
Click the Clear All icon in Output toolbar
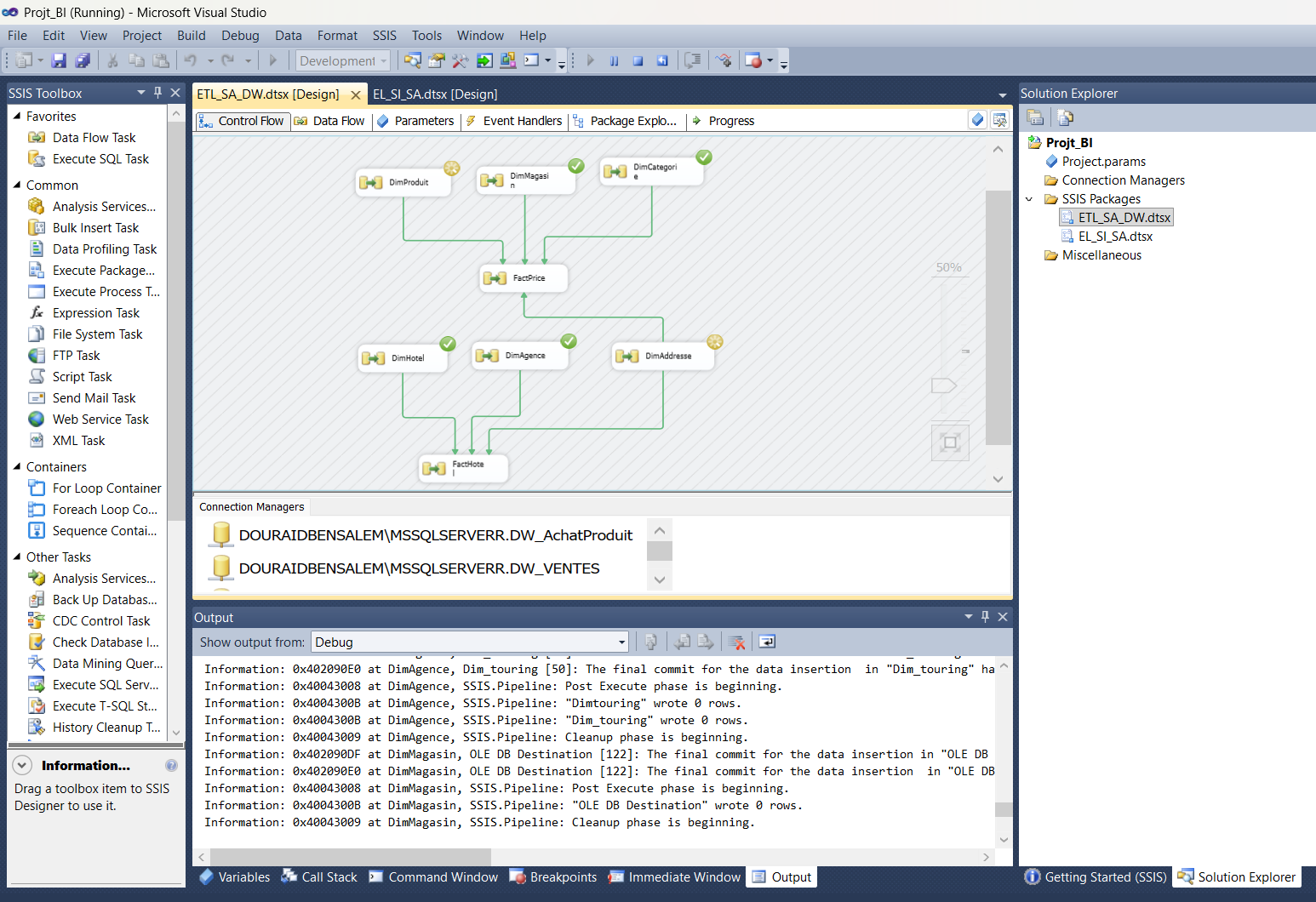tap(737, 642)
